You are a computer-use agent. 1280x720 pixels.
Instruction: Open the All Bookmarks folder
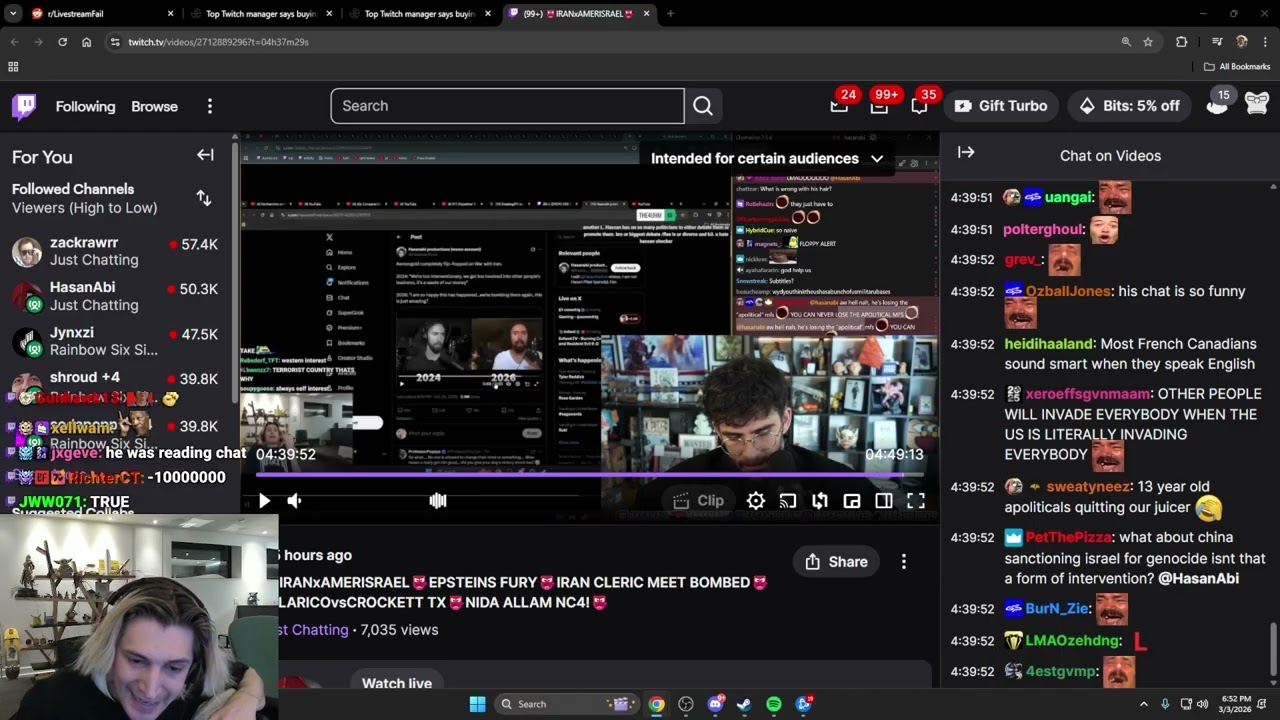(x=1237, y=67)
